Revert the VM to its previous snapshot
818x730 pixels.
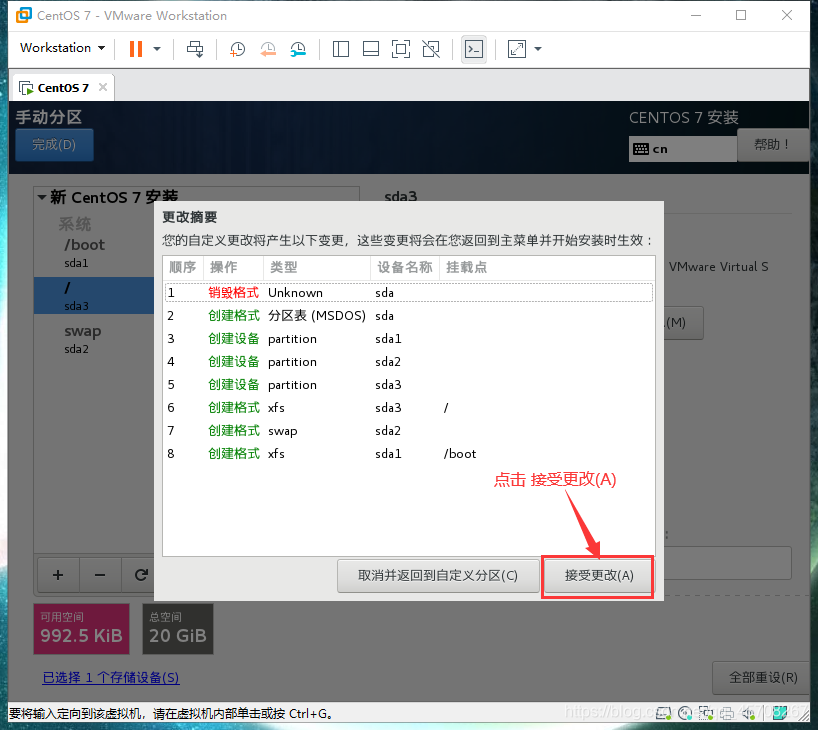(x=268, y=50)
